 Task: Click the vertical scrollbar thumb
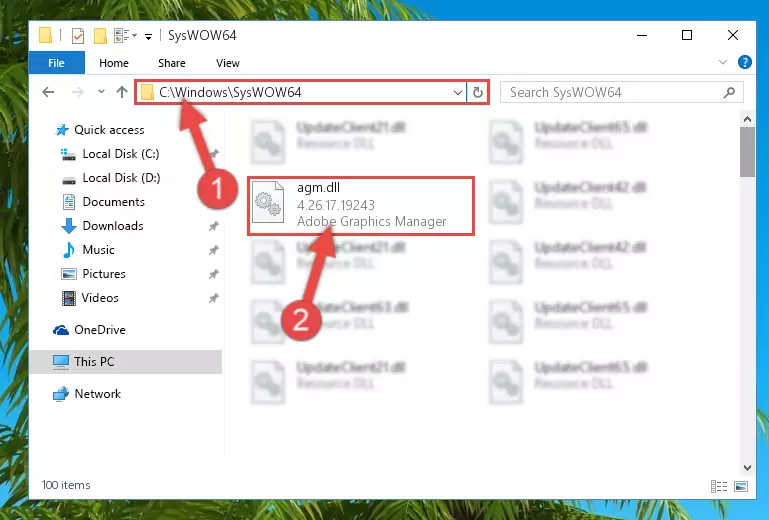click(x=747, y=152)
